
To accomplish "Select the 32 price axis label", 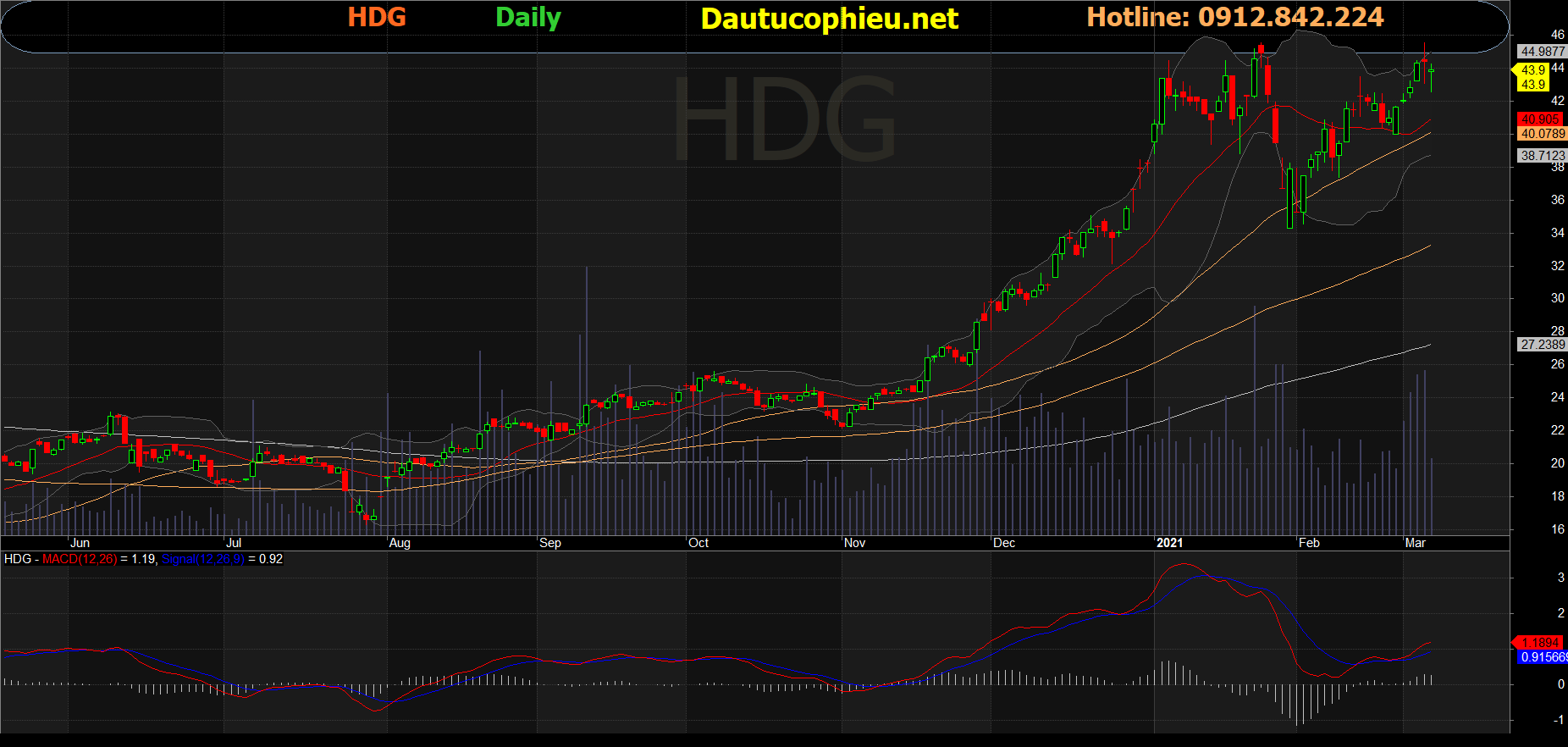I will click(1558, 266).
